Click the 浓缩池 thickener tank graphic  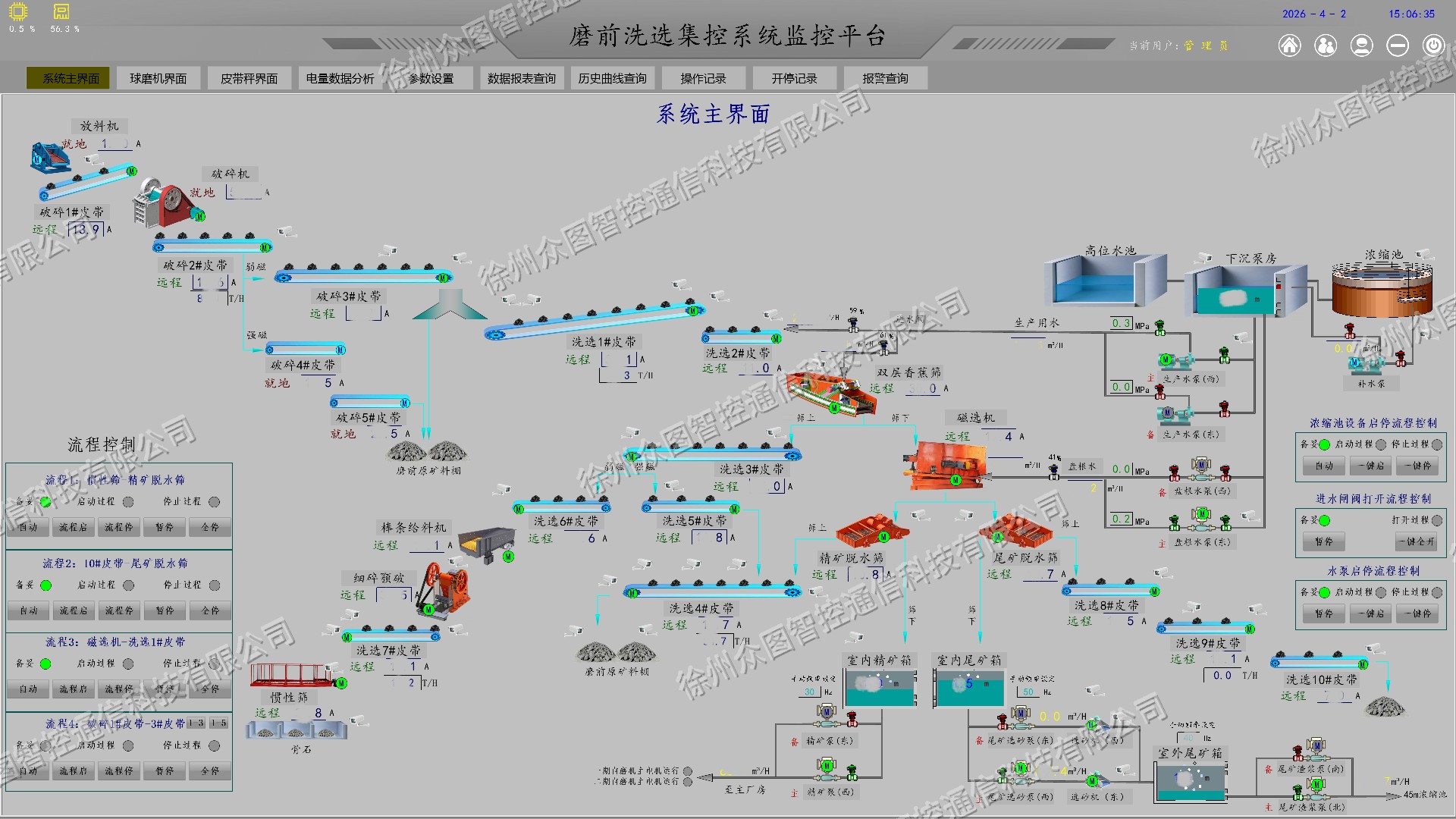pyautogui.click(x=1382, y=289)
